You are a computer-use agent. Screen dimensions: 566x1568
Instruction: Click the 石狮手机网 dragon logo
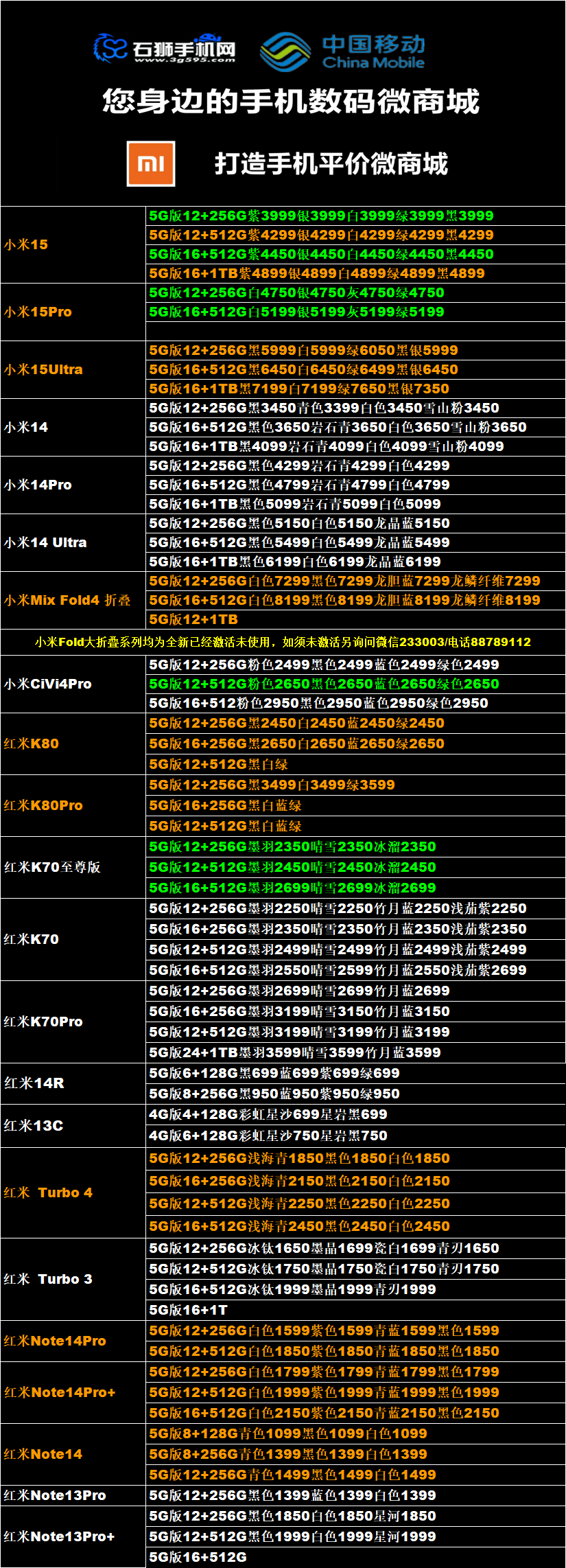pos(111,48)
